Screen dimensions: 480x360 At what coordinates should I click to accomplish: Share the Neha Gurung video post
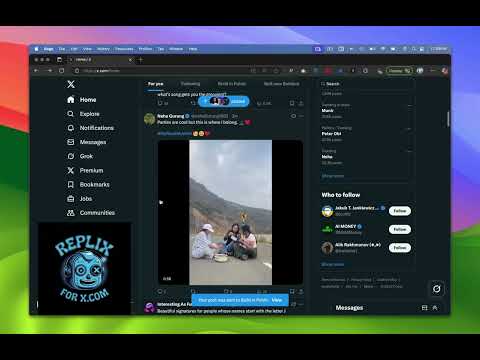(x=301, y=291)
